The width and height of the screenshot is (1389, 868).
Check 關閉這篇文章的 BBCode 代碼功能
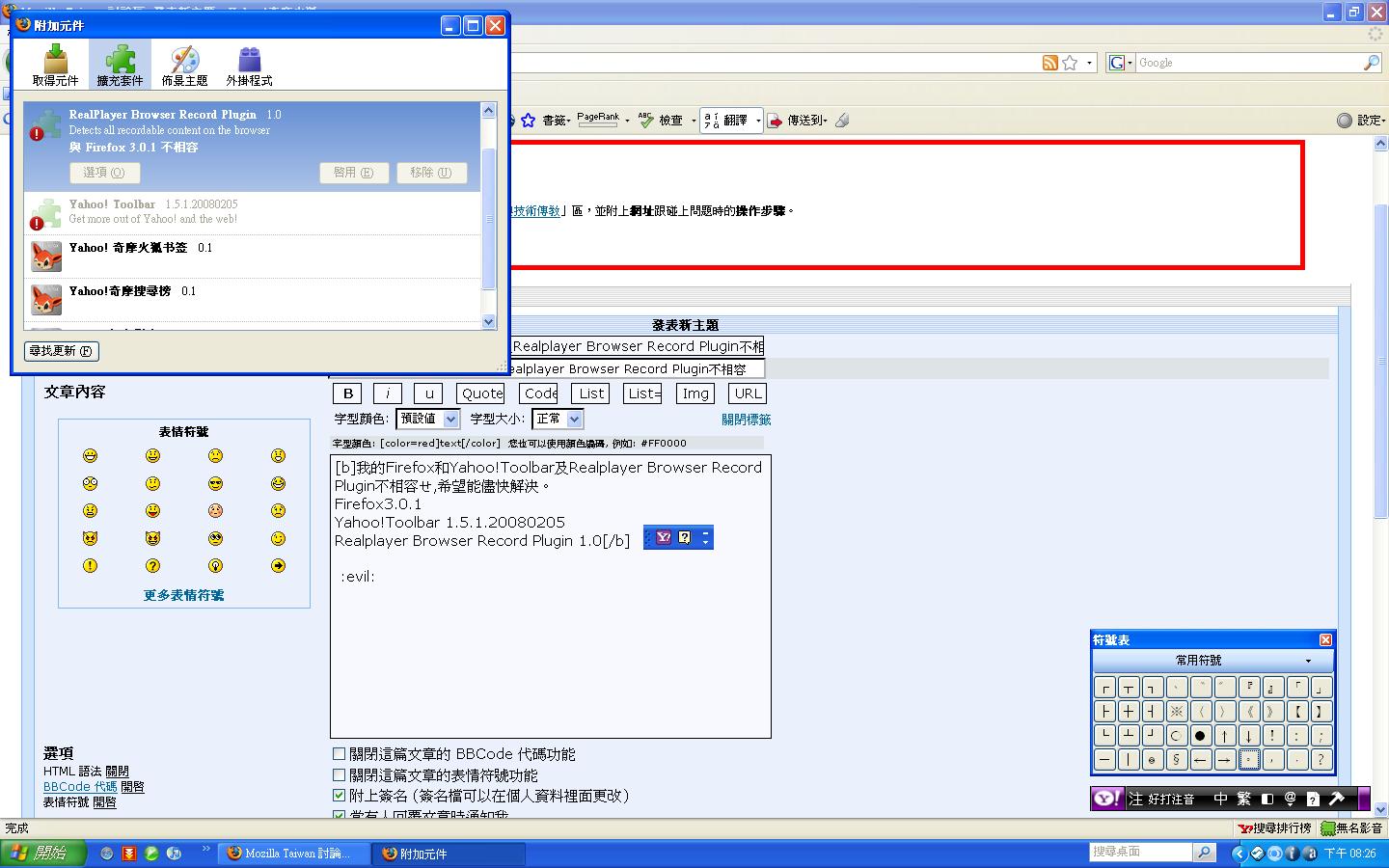click(339, 754)
